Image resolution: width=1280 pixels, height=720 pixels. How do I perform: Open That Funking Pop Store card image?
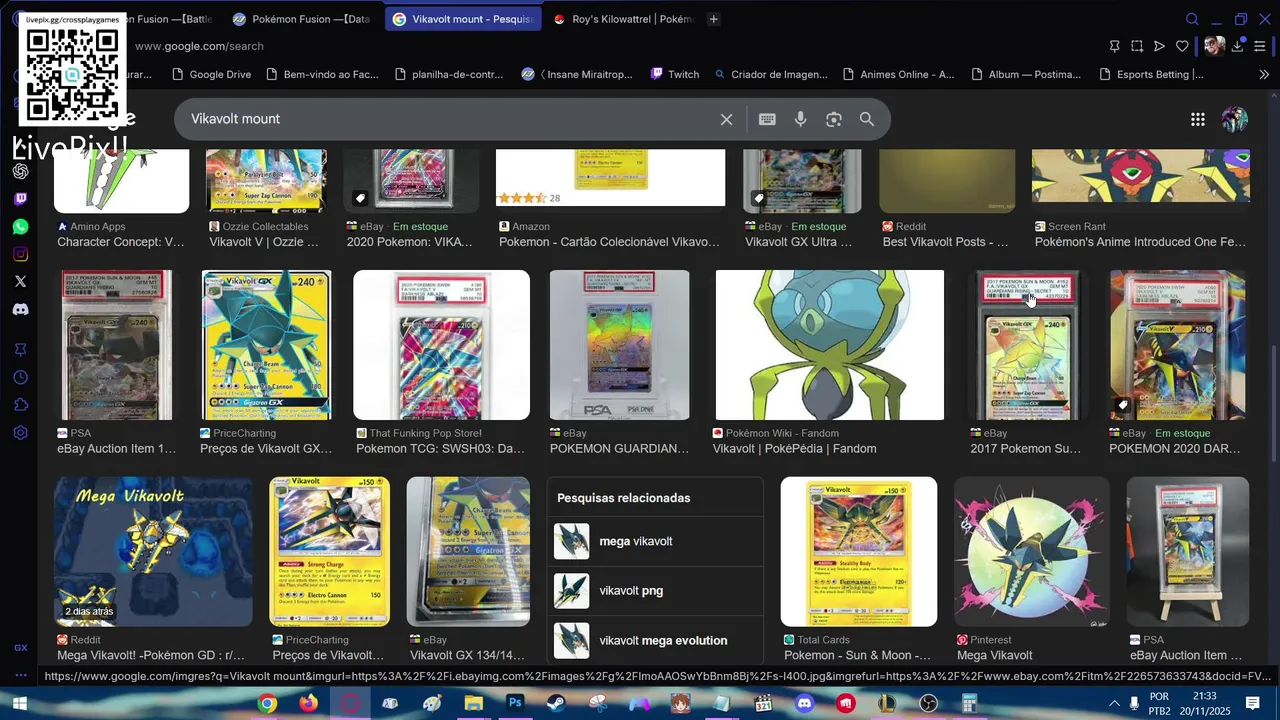coord(441,345)
